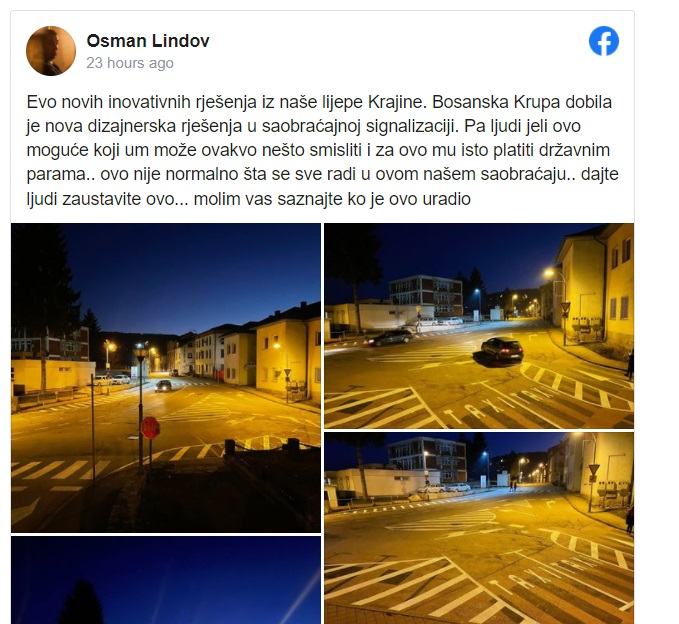Screen dimensions: 679x624
Task: Open the large photo with the stop sign
Action: coord(166,378)
